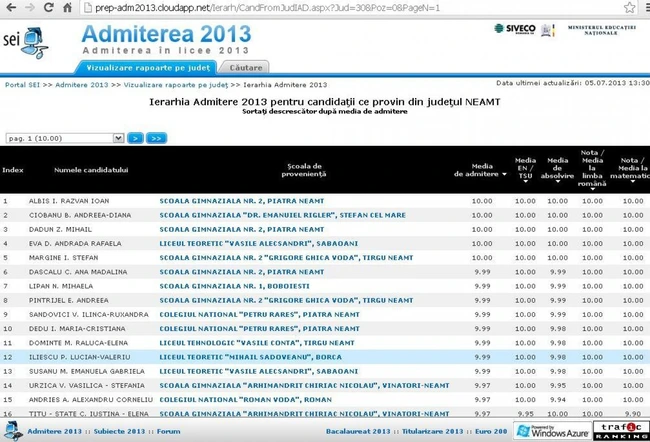
Task: Select candidate name LIPAN N. MIHAELA
Action: point(61,286)
